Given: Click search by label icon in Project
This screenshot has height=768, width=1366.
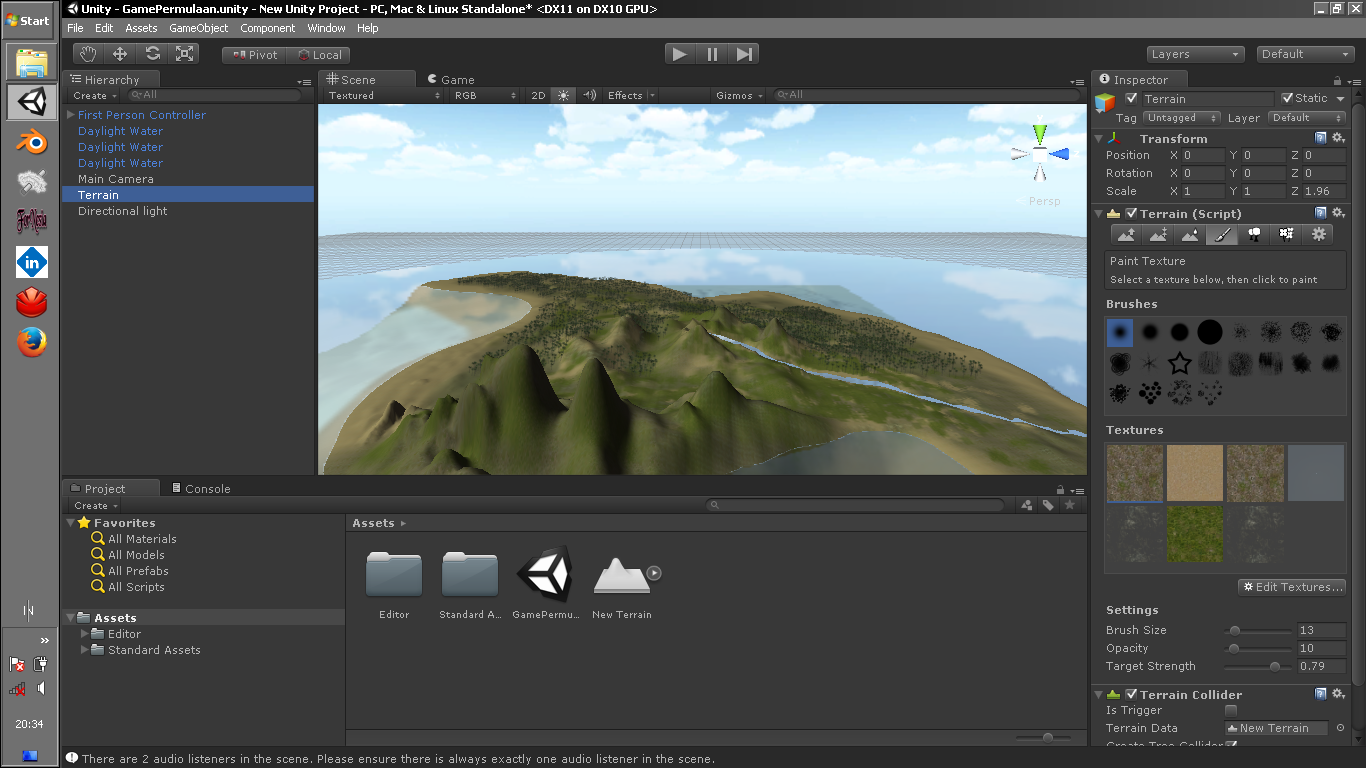Looking at the screenshot, I should [1048, 505].
